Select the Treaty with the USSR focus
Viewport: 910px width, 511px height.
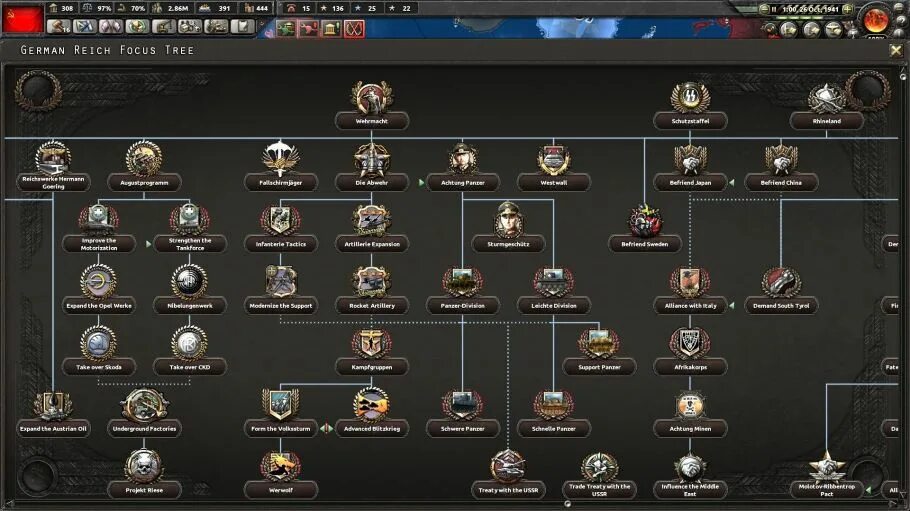point(508,475)
